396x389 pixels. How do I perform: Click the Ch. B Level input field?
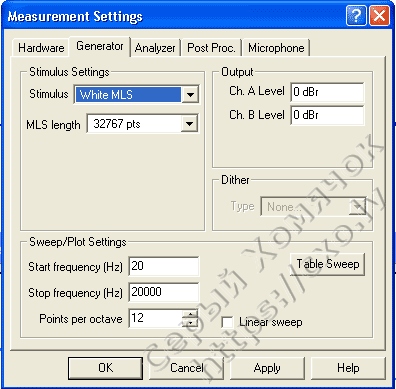click(x=327, y=115)
